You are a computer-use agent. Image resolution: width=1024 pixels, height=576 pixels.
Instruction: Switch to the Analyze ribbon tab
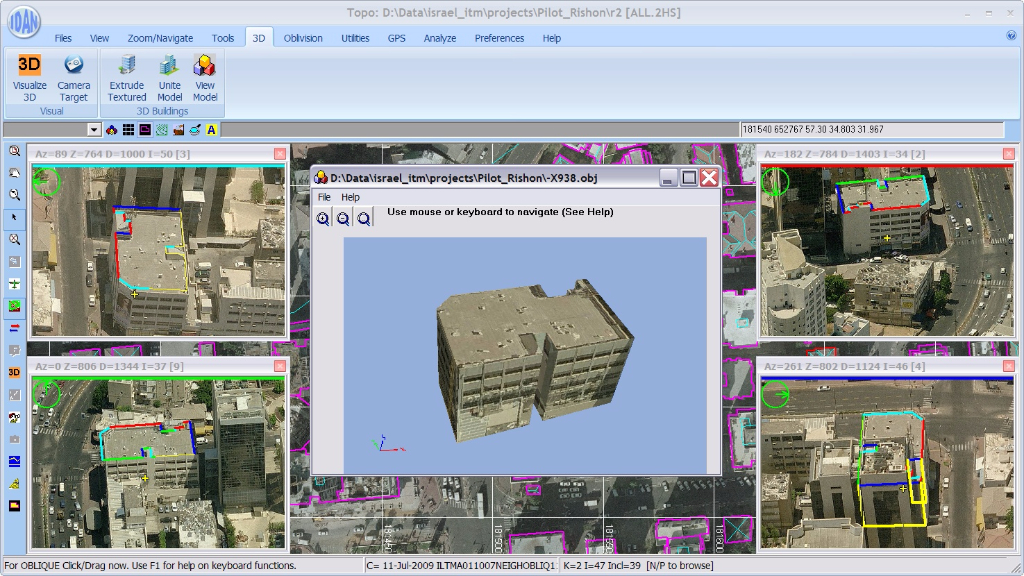point(439,38)
